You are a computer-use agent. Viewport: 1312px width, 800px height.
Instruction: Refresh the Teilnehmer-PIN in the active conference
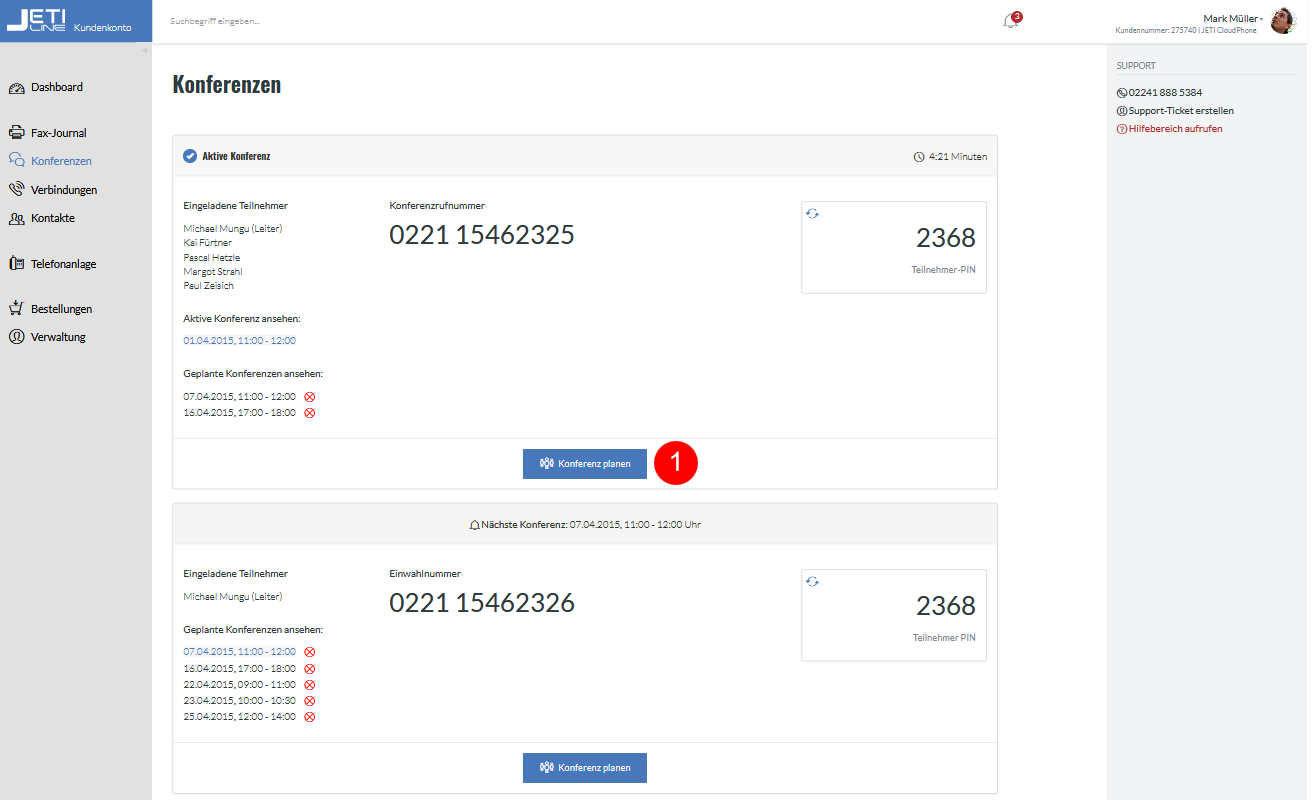[812, 214]
